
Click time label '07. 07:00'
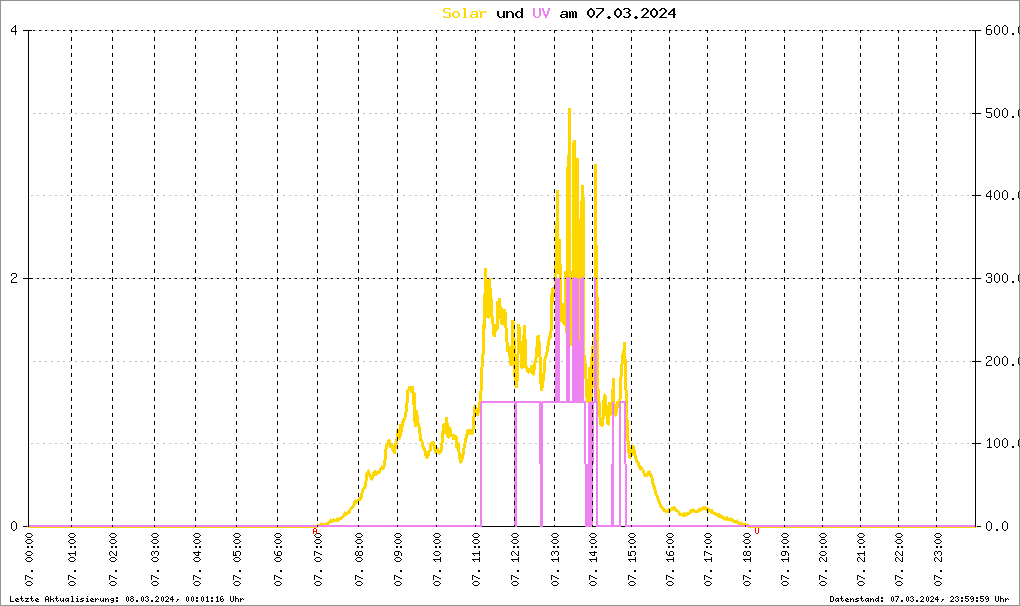pyautogui.click(x=318, y=559)
